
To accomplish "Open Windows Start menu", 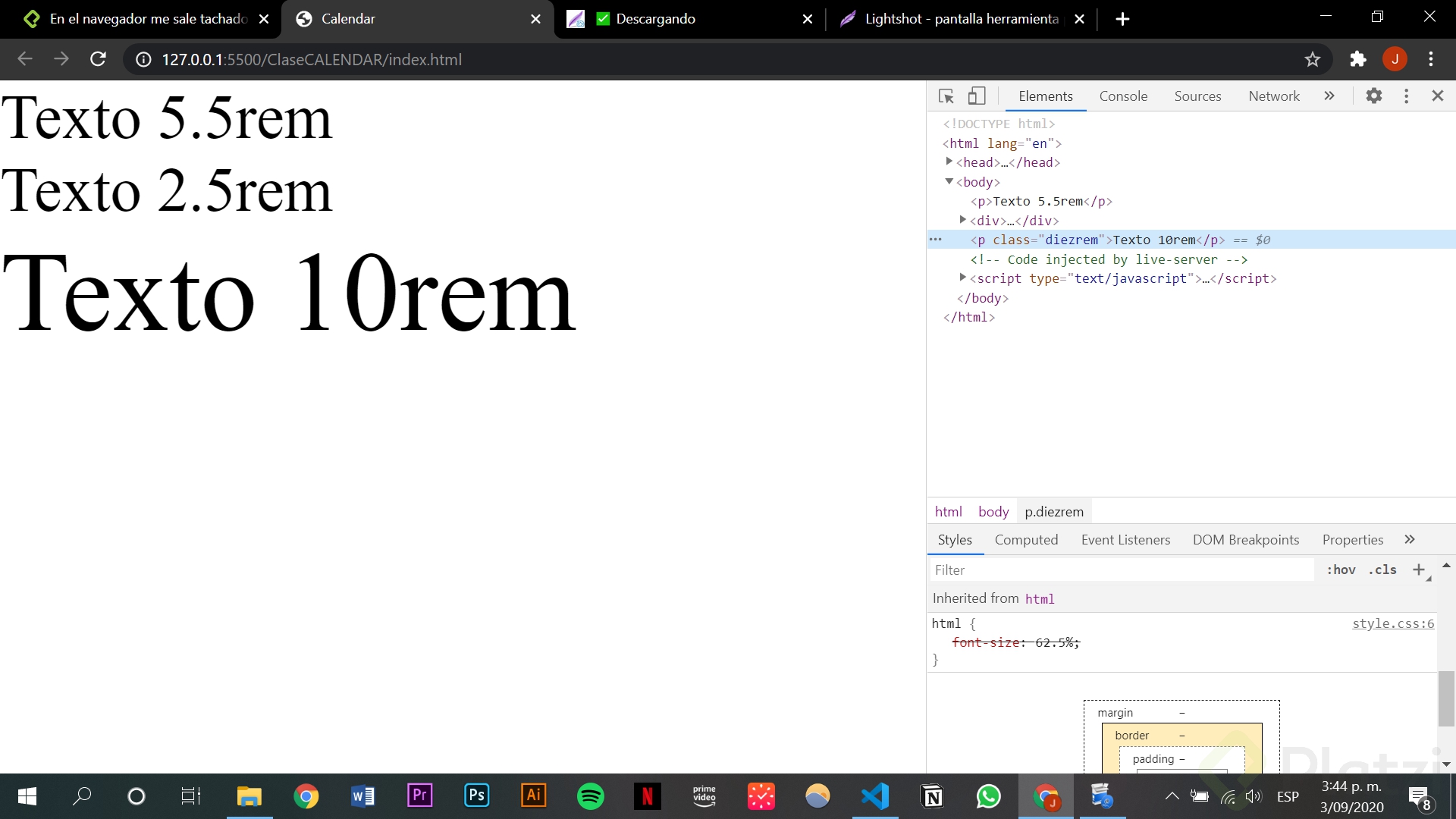I will click(x=27, y=796).
